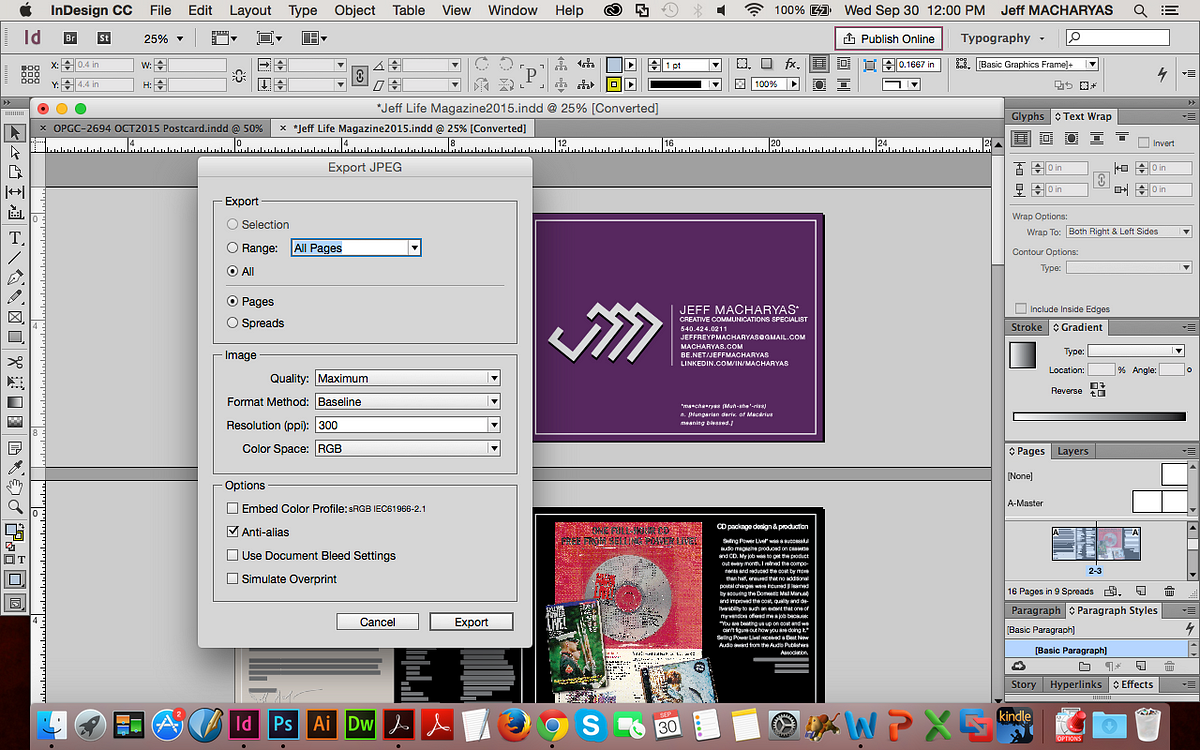1200x750 pixels.
Task: Open Adobe Stock via the St icon
Action: point(103,38)
